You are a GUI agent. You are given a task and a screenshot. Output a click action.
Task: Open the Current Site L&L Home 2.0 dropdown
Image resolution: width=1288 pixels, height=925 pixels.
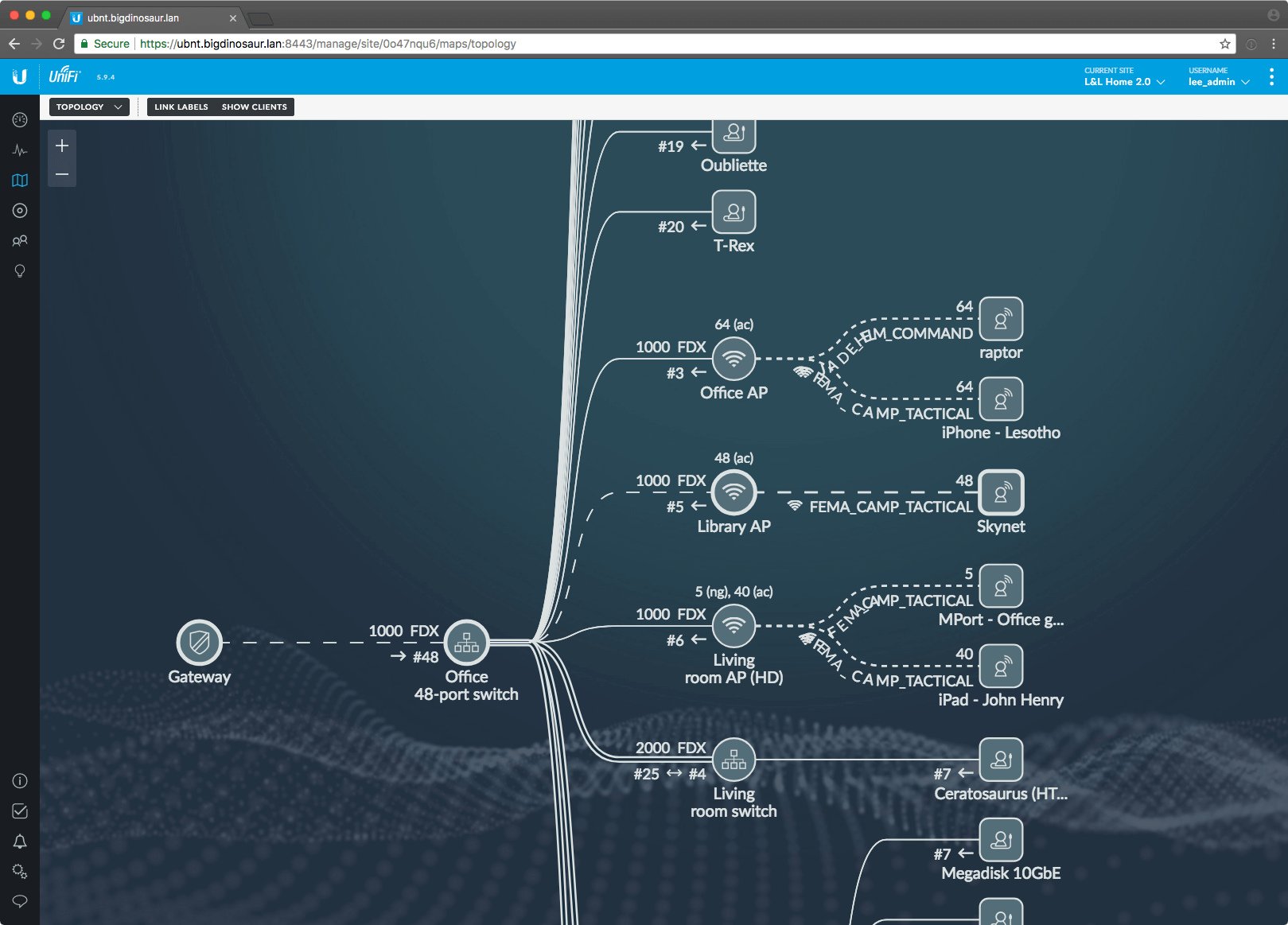click(1123, 82)
